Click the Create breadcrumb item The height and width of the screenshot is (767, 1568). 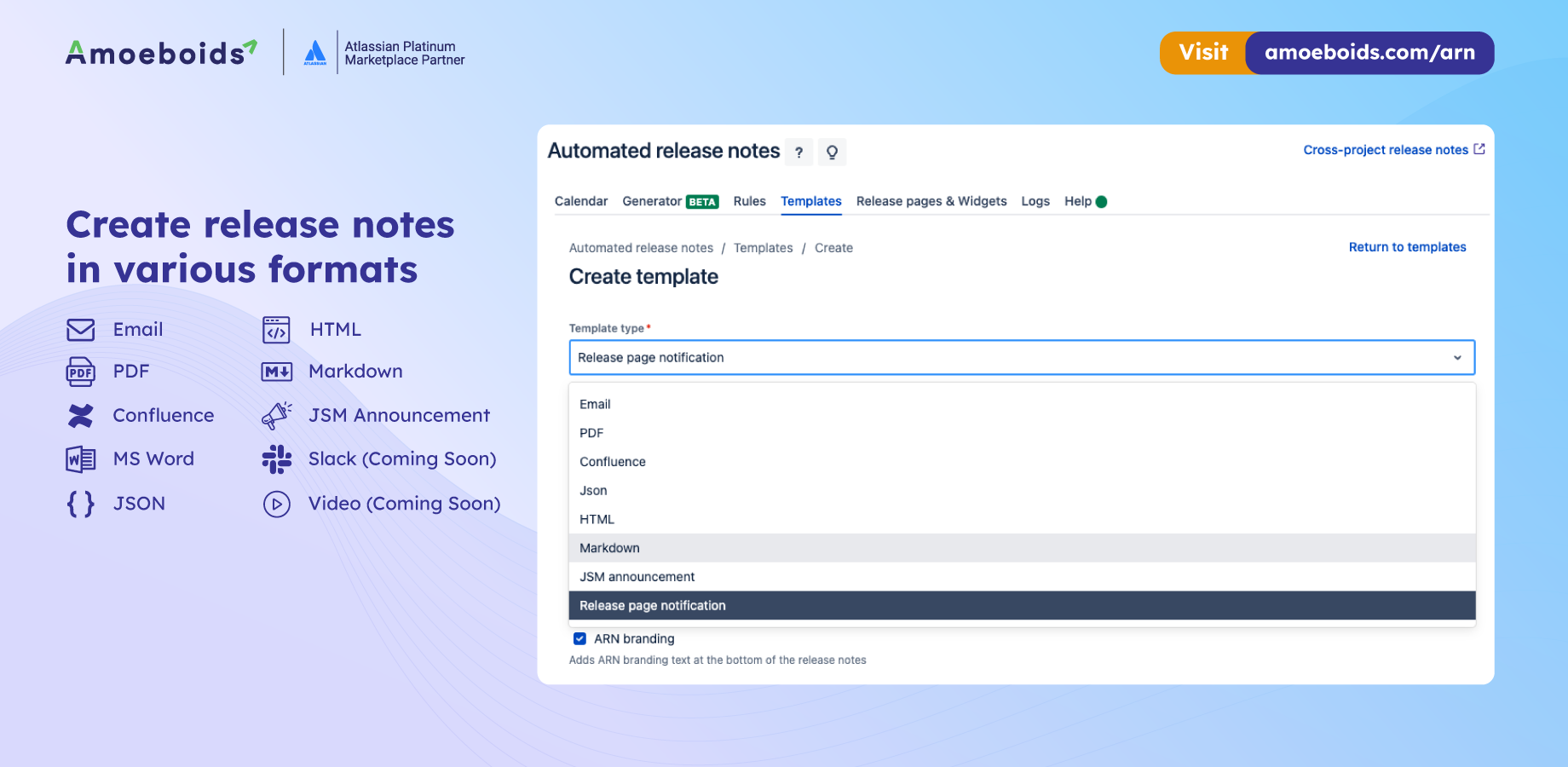point(833,248)
